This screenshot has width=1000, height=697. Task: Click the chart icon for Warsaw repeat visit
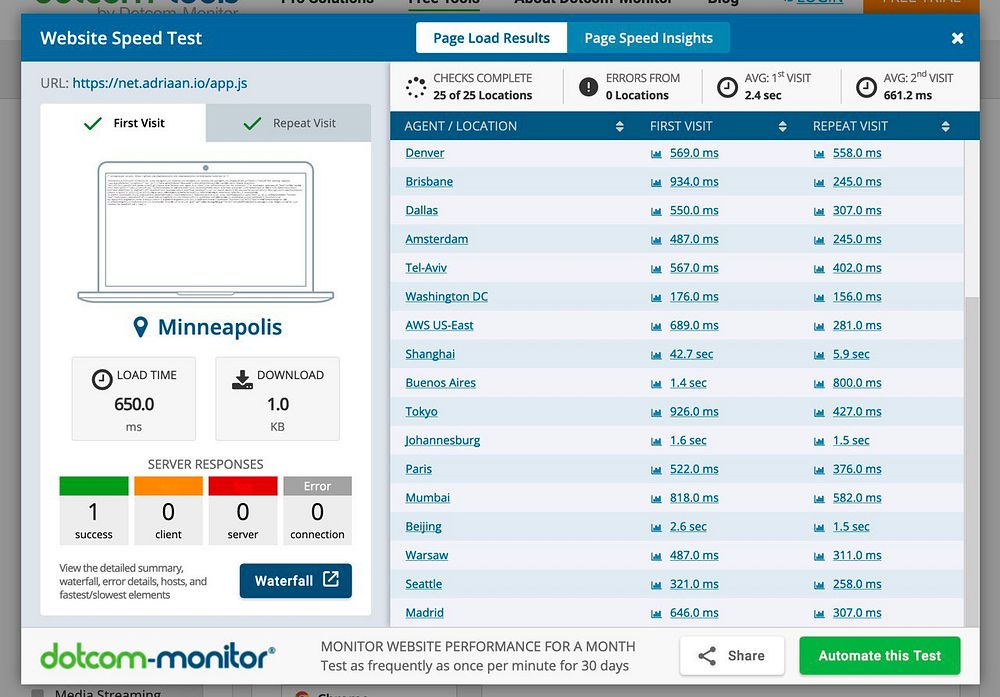819,555
